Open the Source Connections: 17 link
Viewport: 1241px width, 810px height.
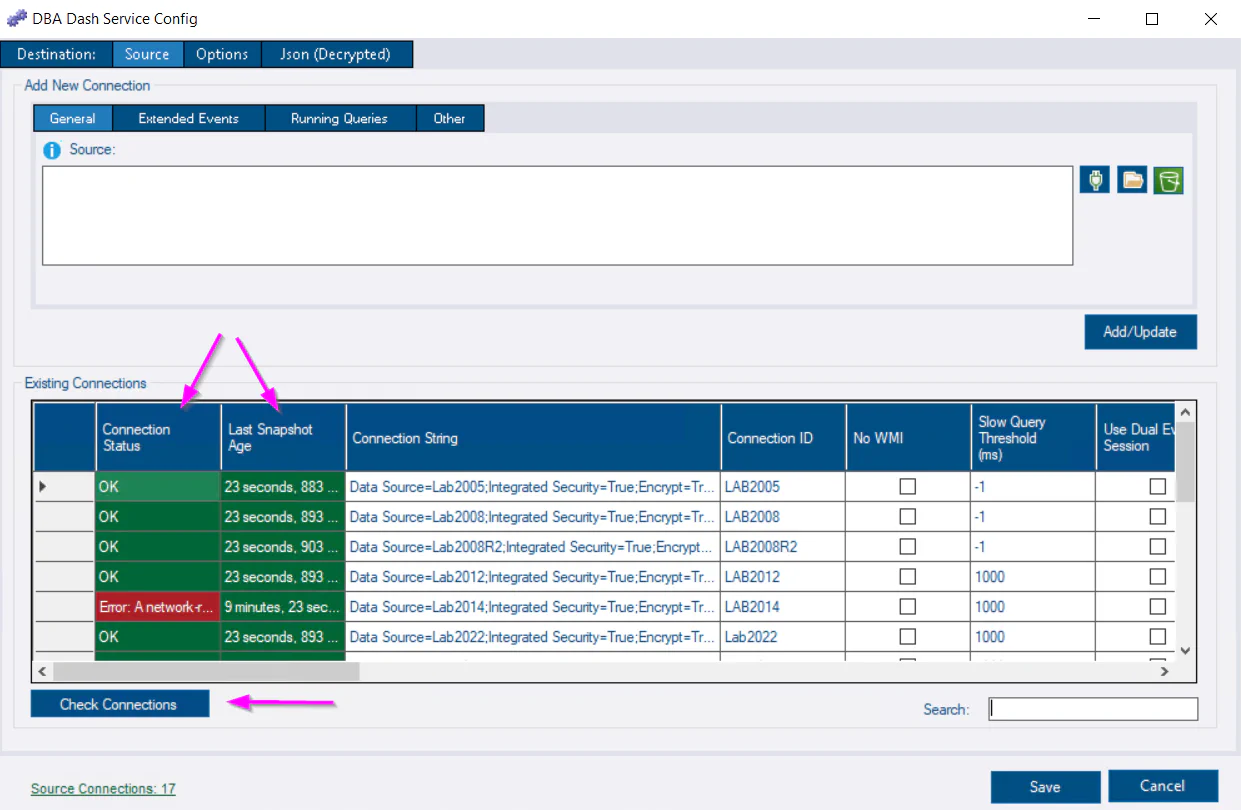click(103, 788)
